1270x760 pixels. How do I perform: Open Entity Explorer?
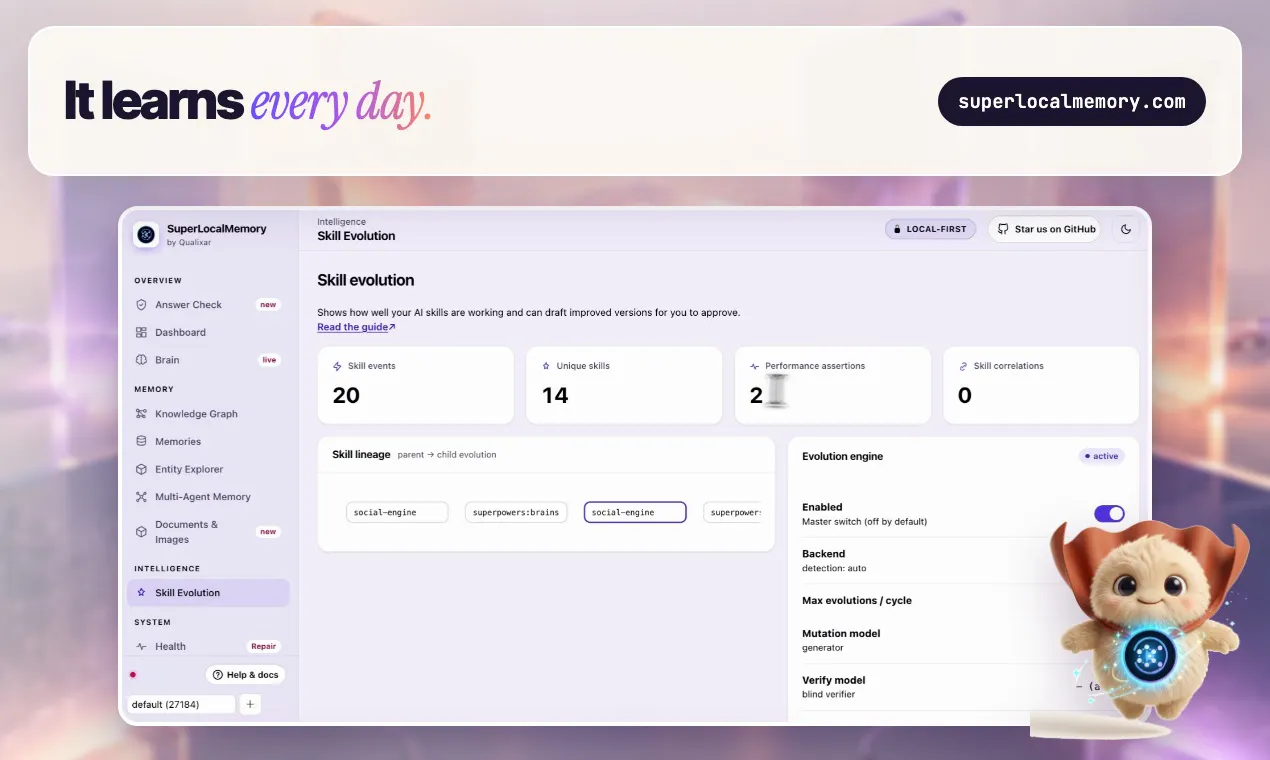click(208, 469)
